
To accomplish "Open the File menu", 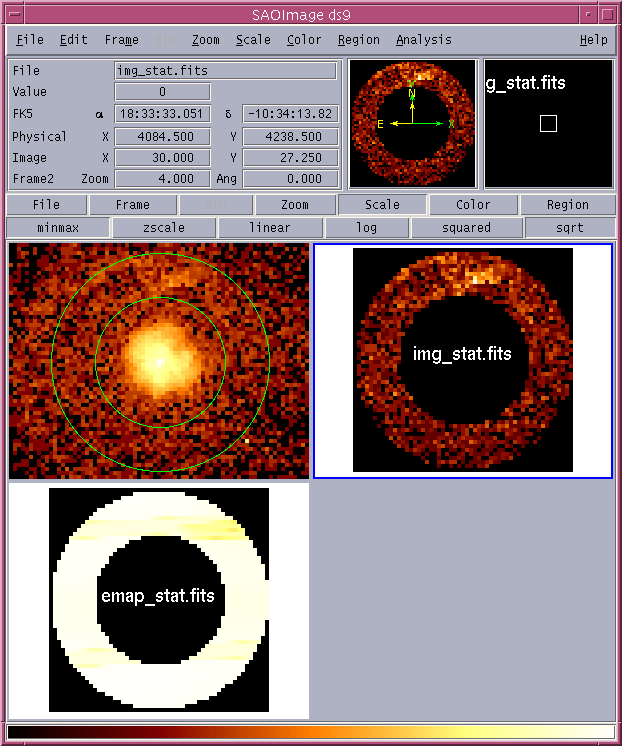I will click(30, 40).
